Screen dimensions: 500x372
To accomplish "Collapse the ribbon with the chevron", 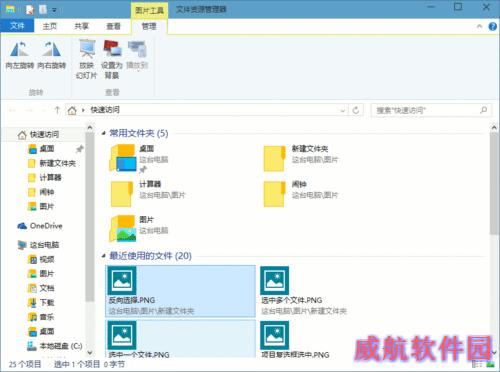I will pyautogui.click(x=479, y=26).
